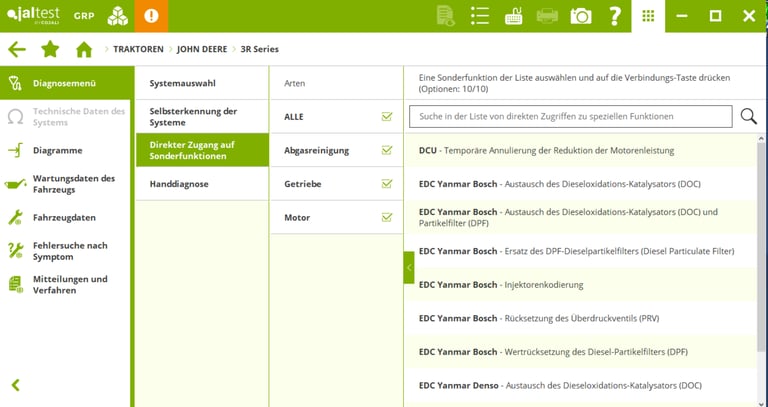Image resolution: width=768 pixels, height=407 pixels.
Task: Click the Mitteilungen und Verfahren icon
Action: [x=15, y=285]
